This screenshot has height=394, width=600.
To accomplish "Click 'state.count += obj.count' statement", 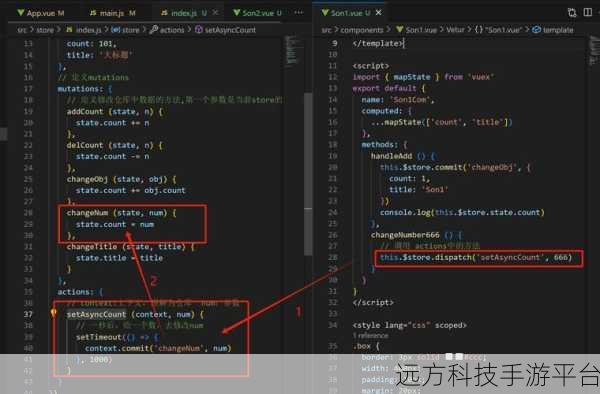I will [130, 190].
